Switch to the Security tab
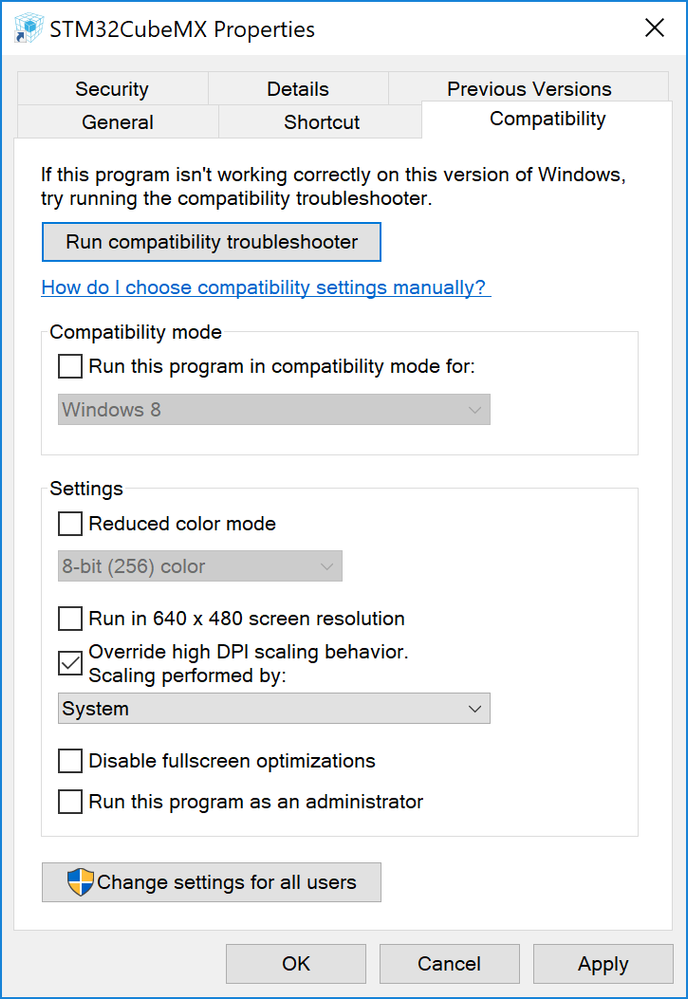Image resolution: width=688 pixels, height=999 pixels. 112,89
